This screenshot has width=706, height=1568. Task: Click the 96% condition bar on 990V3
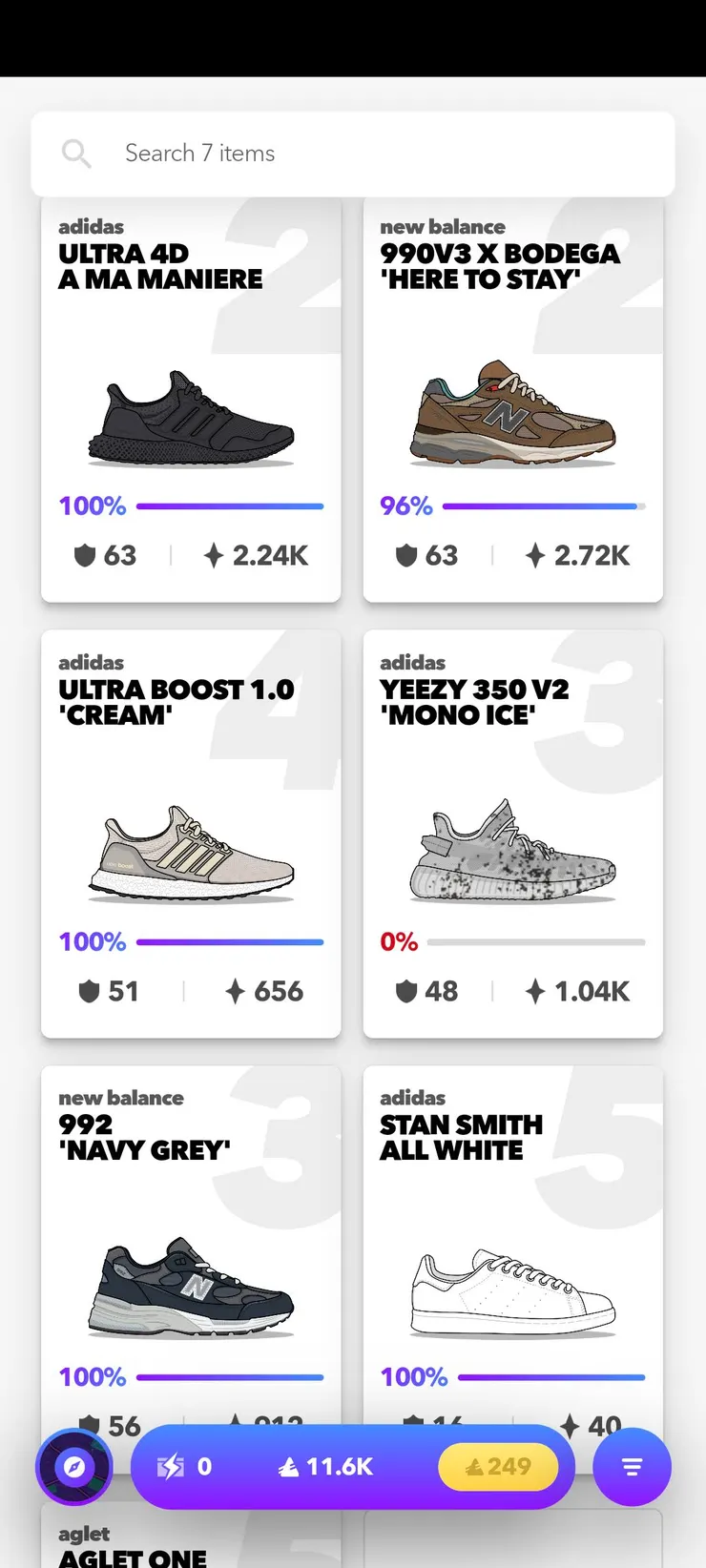point(543,506)
